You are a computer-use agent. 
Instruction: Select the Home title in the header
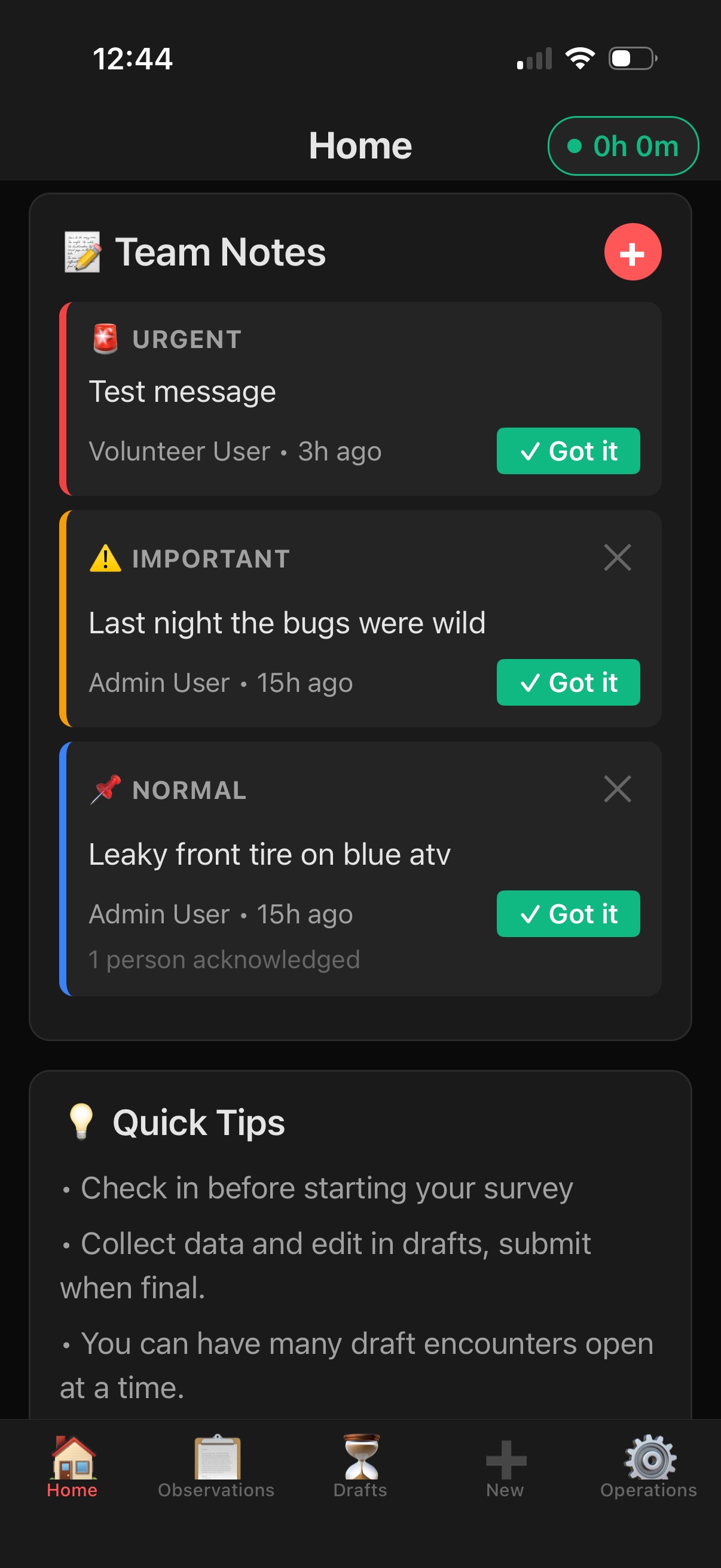tap(360, 145)
